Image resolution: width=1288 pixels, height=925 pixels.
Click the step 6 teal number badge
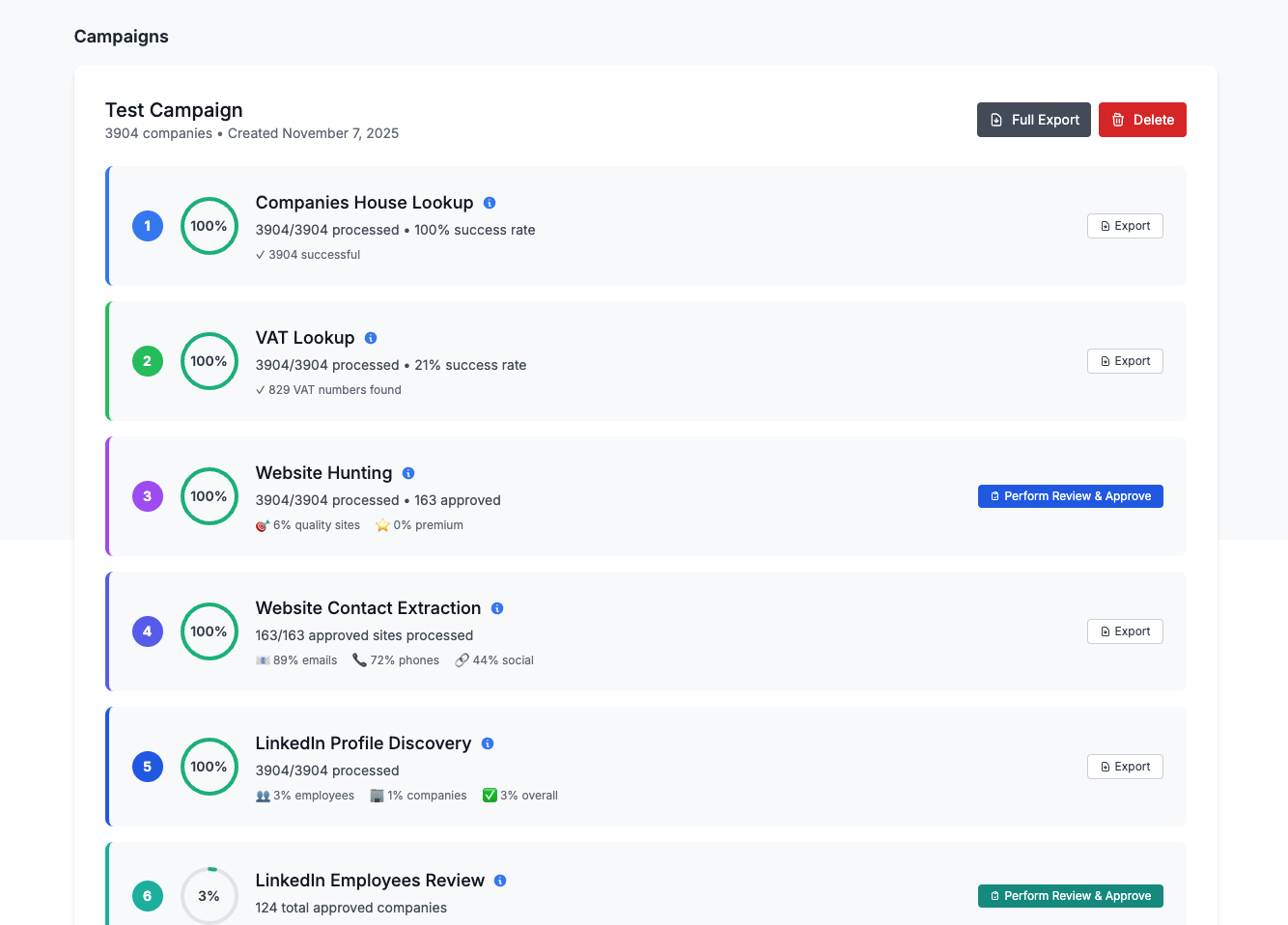[148, 896]
